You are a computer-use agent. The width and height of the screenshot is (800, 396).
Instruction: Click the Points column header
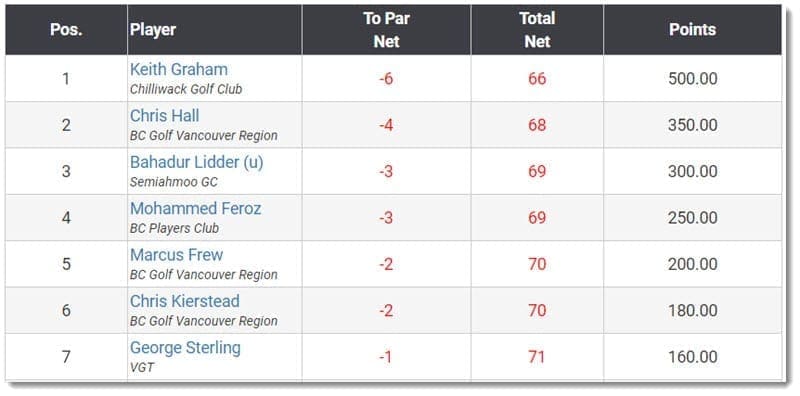[692, 30]
